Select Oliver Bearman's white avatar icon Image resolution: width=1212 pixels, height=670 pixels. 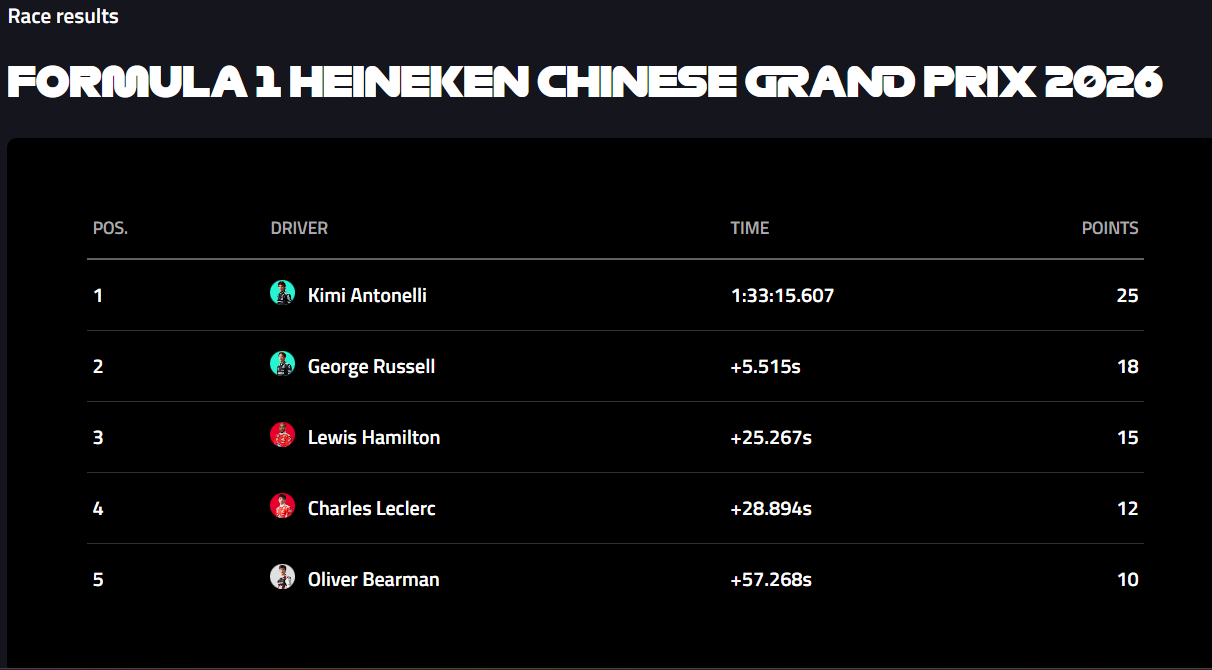coord(283,577)
